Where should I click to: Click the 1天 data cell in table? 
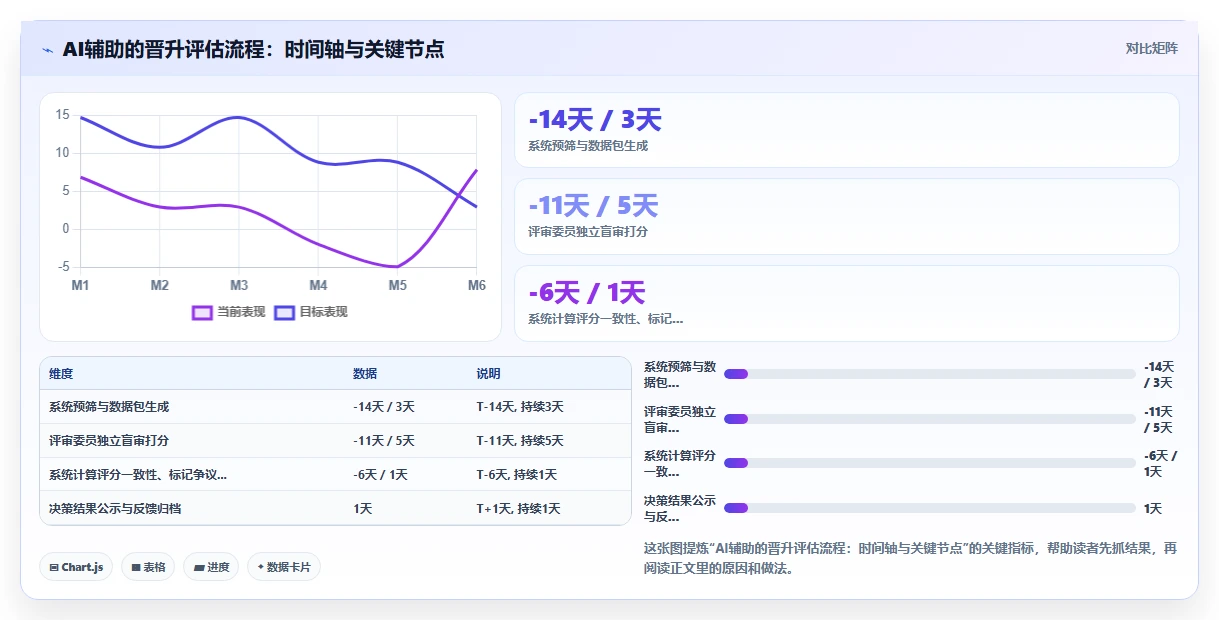[363, 509]
